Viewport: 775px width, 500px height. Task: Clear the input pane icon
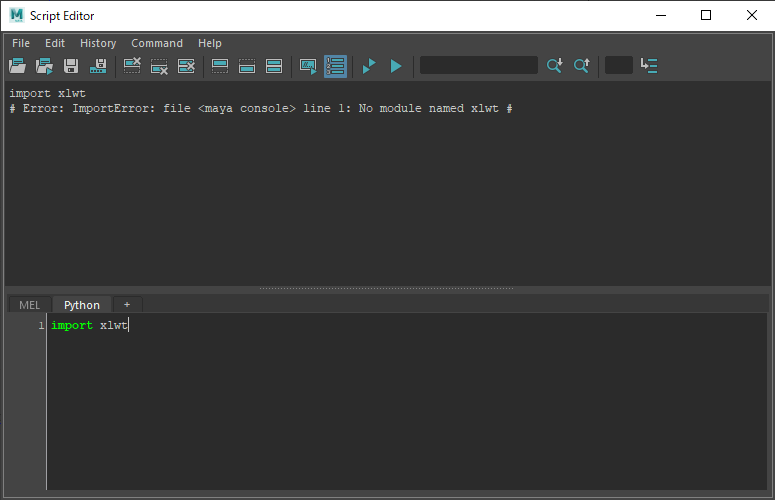159,66
